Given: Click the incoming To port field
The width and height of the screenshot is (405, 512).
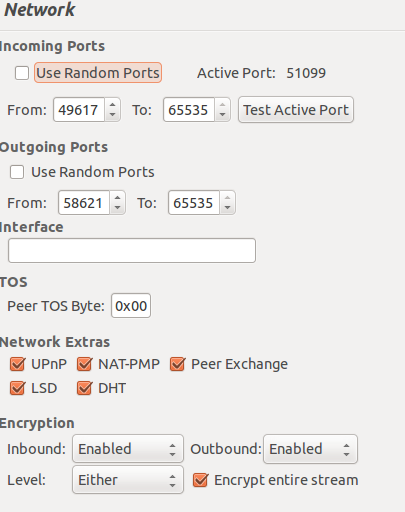Looking at the screenshot, I should click(x=189, y=110).
